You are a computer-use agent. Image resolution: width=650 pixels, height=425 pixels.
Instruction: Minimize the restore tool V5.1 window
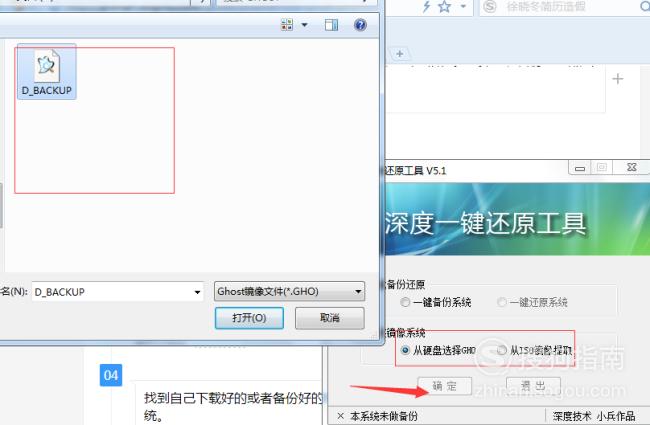pos(580,168)
